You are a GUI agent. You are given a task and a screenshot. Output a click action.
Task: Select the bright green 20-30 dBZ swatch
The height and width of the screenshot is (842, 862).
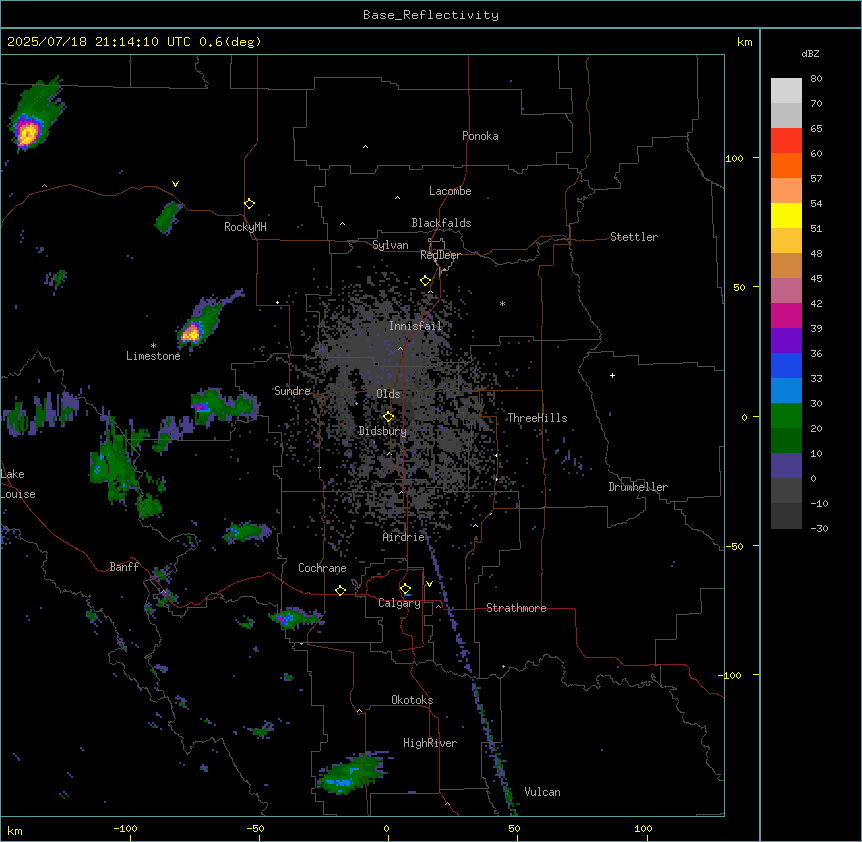786,416
